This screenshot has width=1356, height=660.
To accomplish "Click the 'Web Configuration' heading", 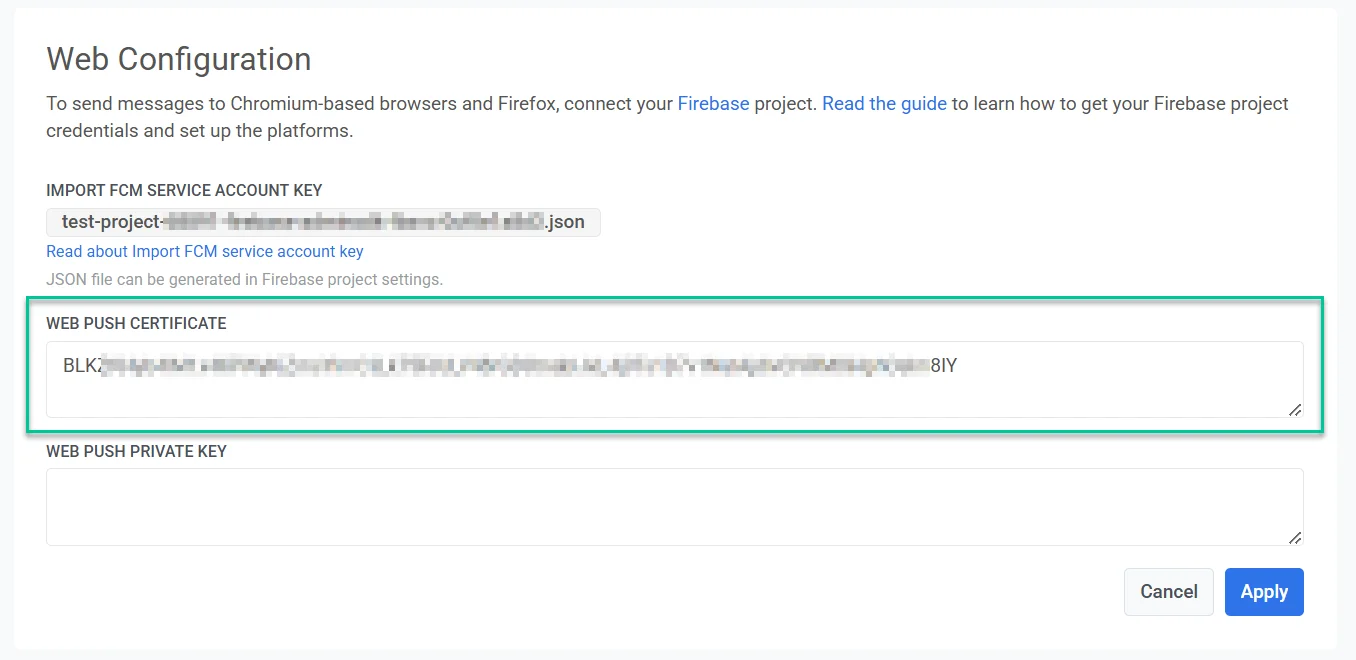I will [x=179, y=59].
